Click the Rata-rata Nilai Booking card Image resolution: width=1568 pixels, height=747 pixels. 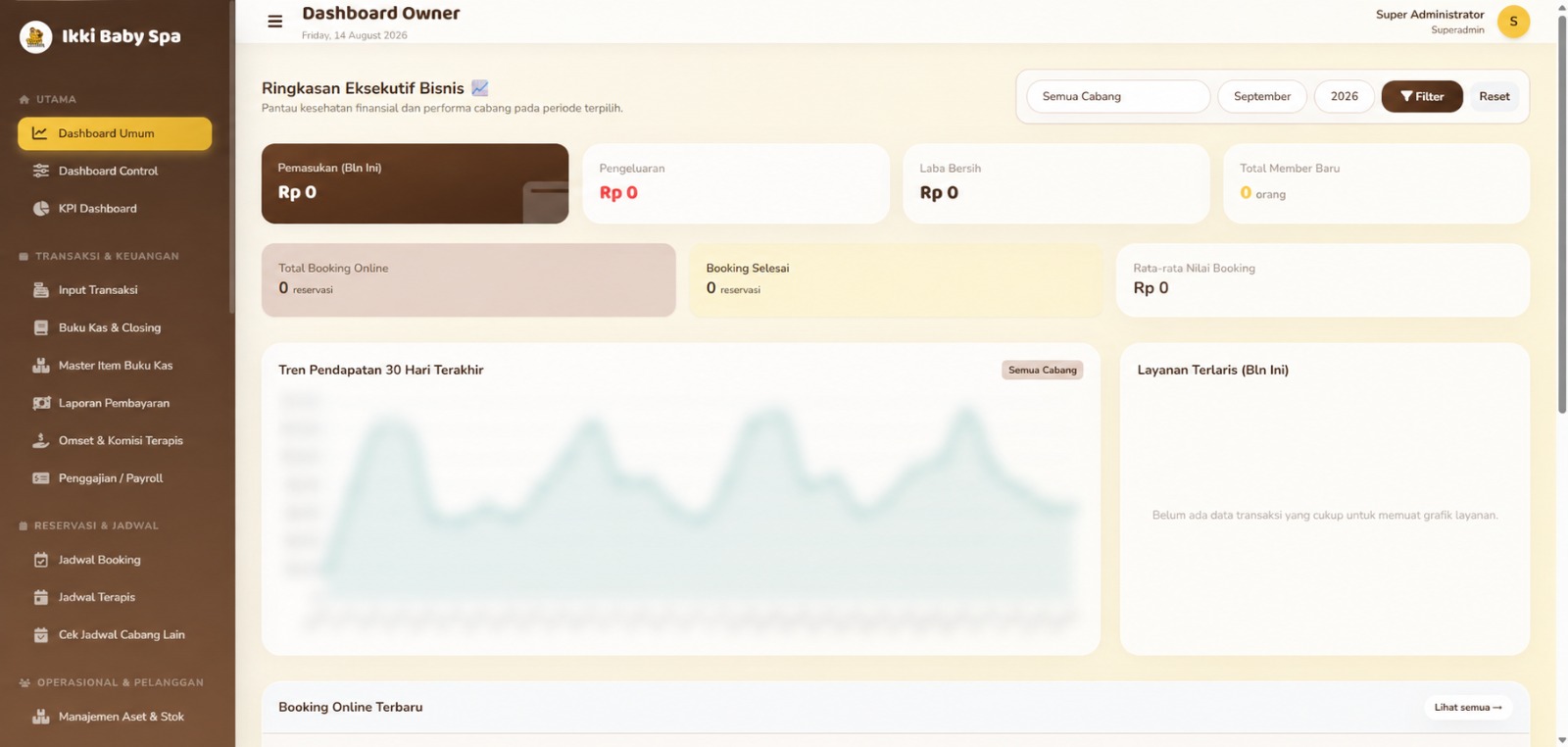(x=1323, y=279)
